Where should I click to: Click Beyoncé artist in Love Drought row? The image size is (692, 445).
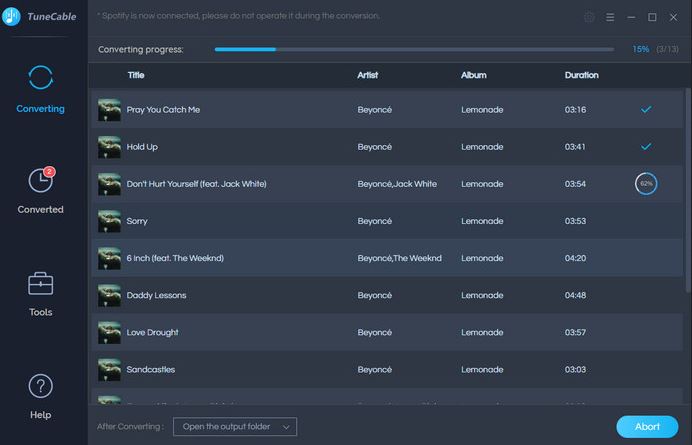tap(374, 332)
